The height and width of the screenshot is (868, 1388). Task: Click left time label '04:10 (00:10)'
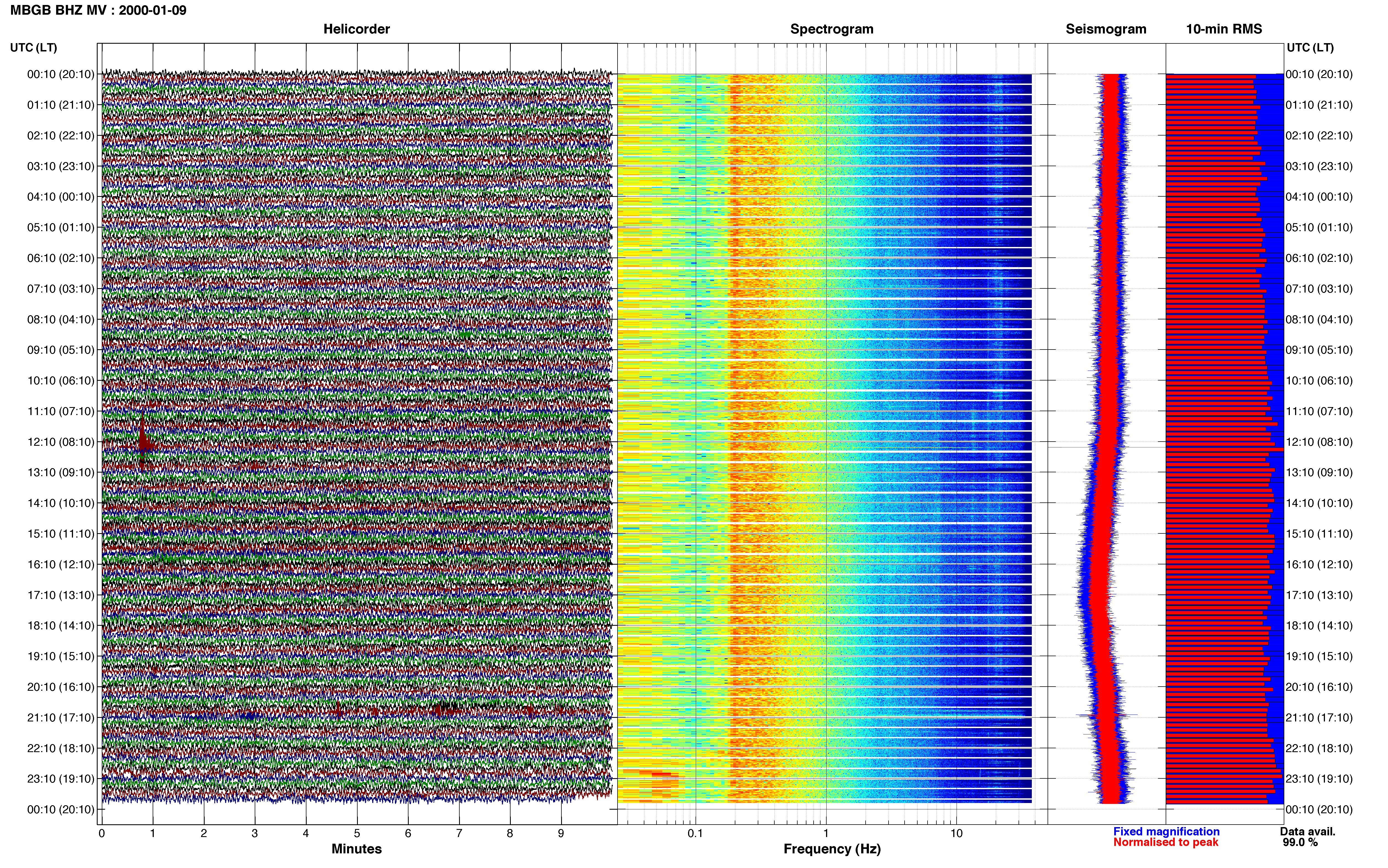[61, 197]
